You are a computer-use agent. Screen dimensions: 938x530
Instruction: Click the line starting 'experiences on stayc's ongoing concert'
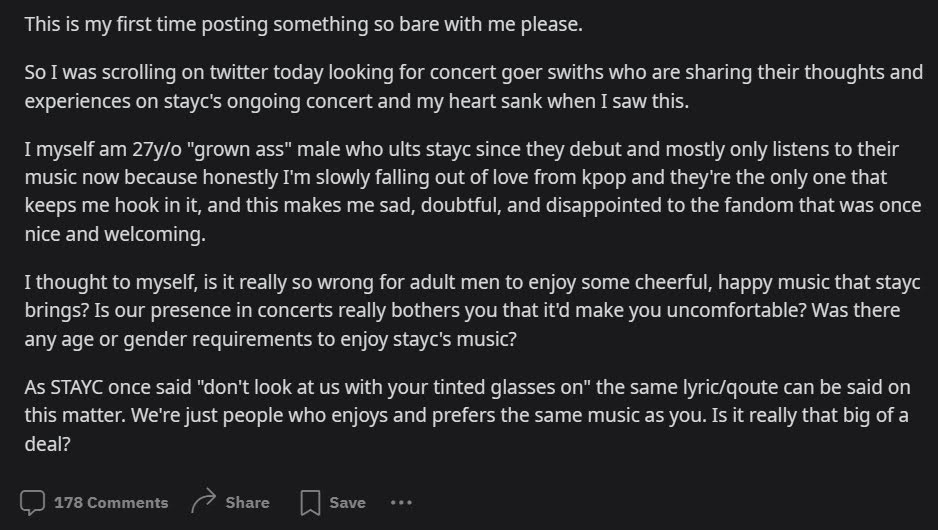pos(357,101)
